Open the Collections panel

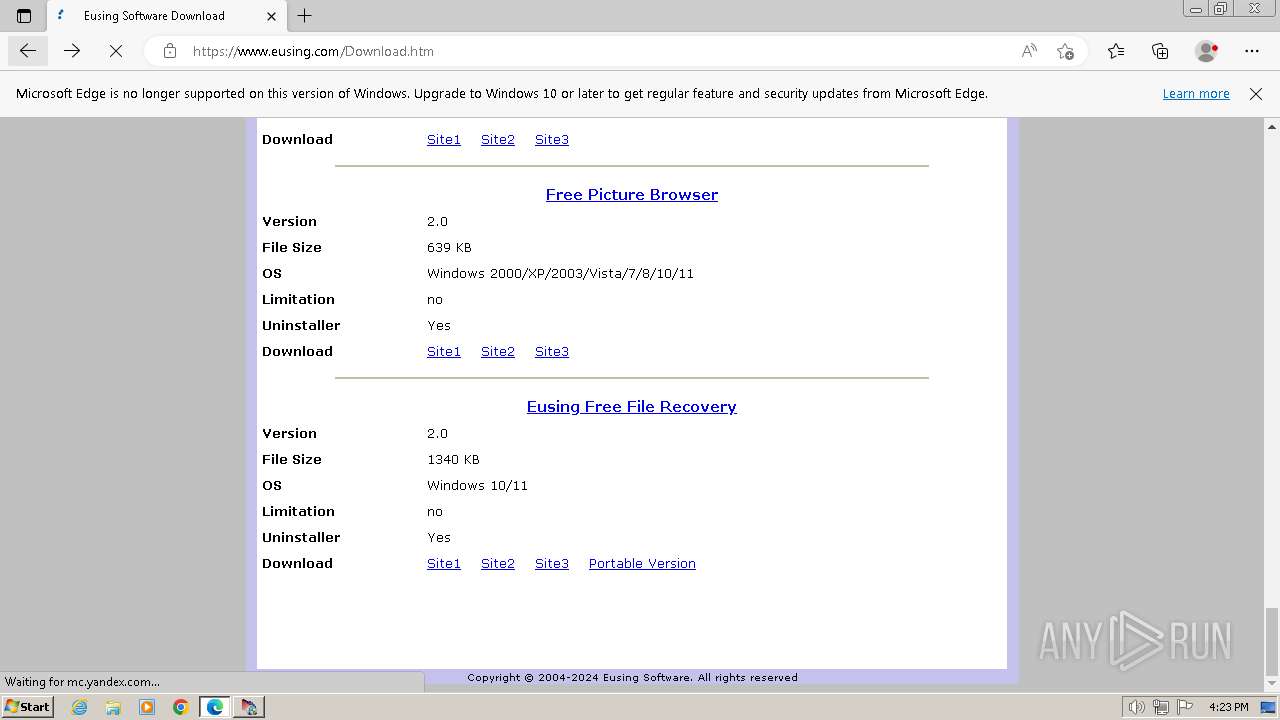point(1160,51)
